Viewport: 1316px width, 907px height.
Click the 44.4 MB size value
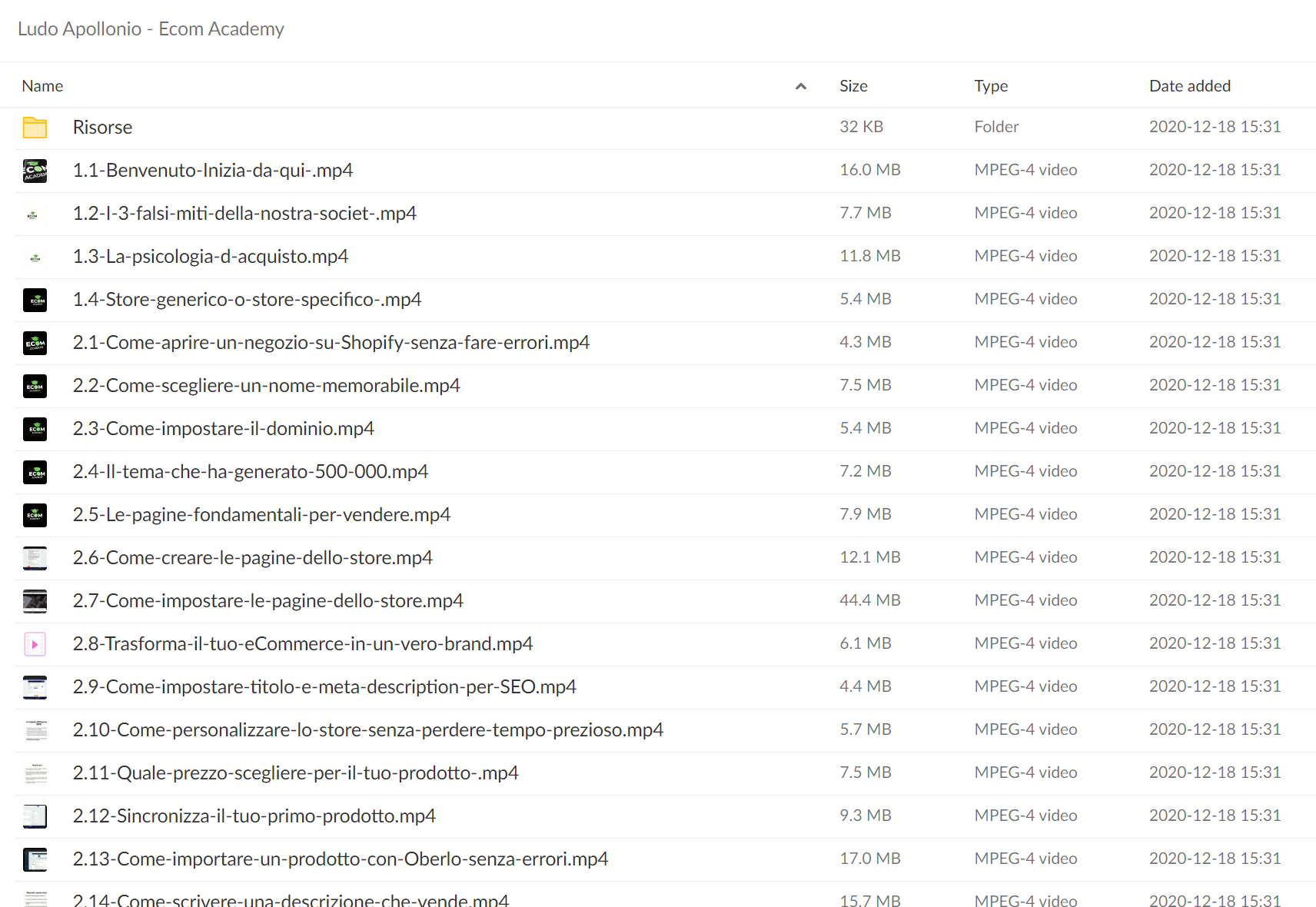870,600
